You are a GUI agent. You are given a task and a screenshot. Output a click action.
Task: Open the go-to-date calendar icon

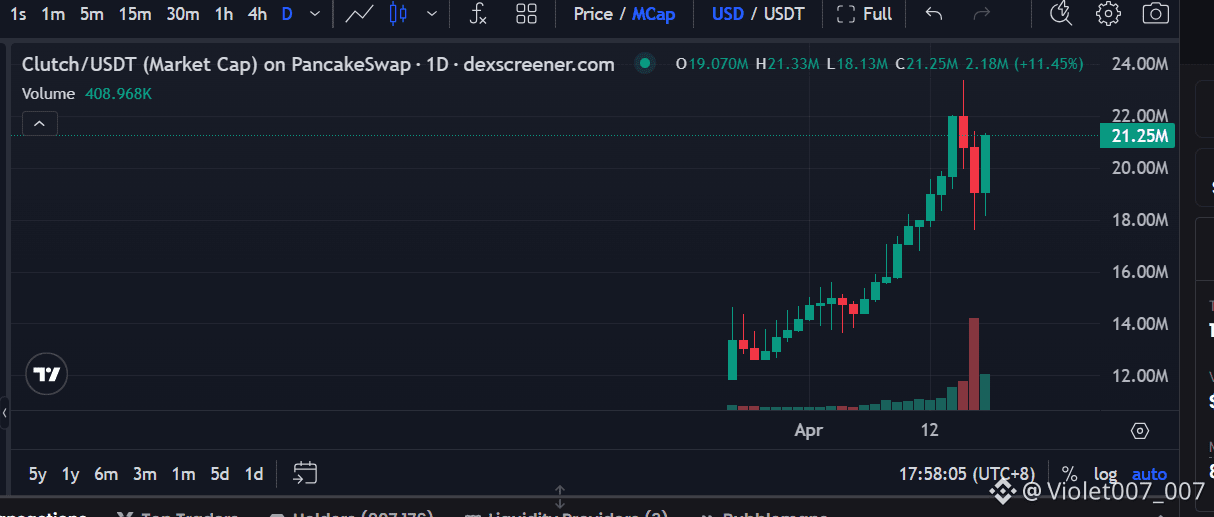click(305, 473)
